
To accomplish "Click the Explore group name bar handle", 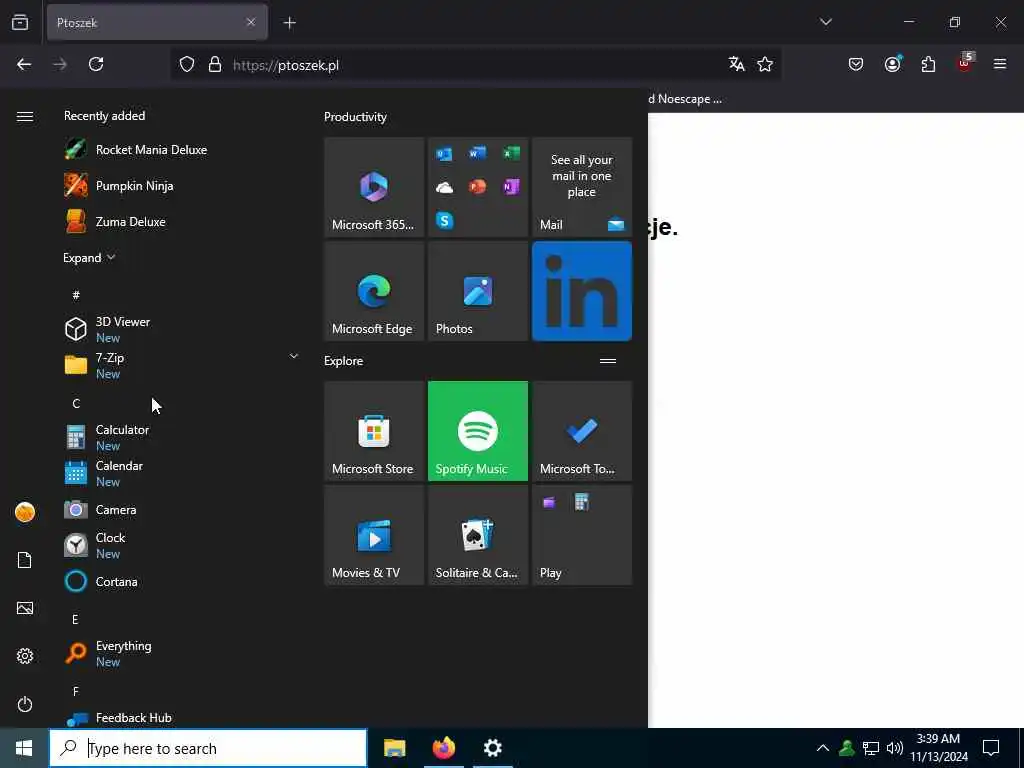I will point(608,360).
